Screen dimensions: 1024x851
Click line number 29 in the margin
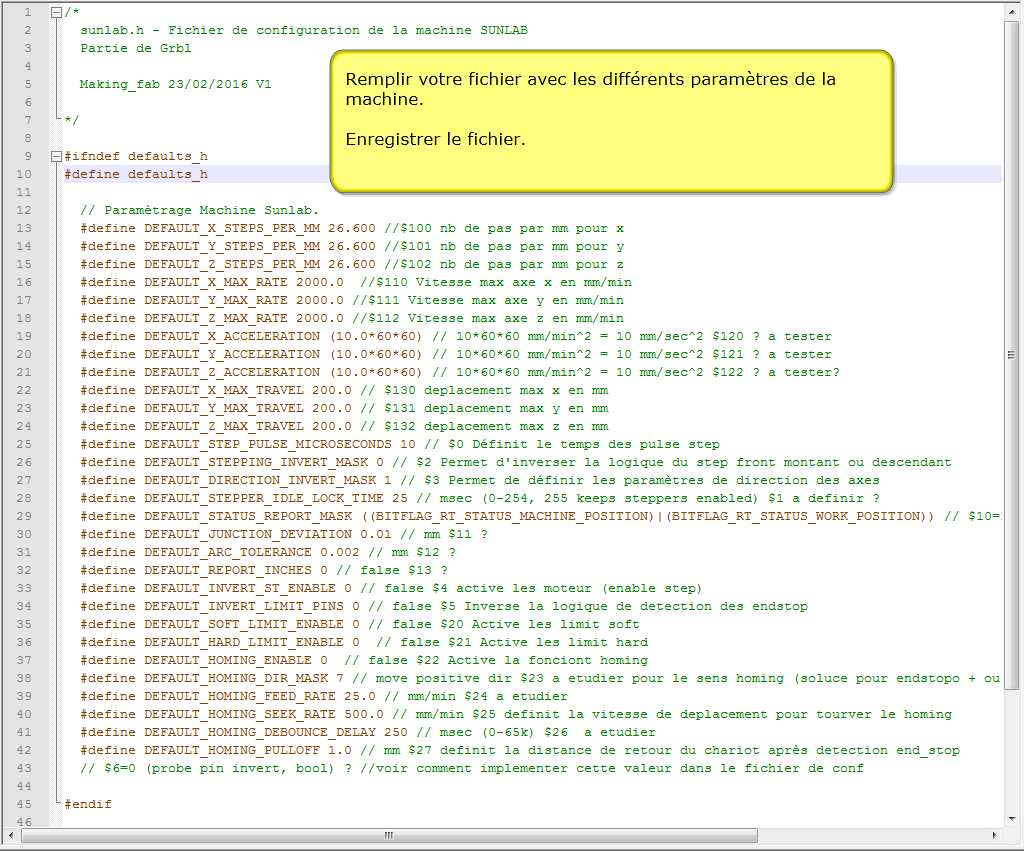(24, 517)
